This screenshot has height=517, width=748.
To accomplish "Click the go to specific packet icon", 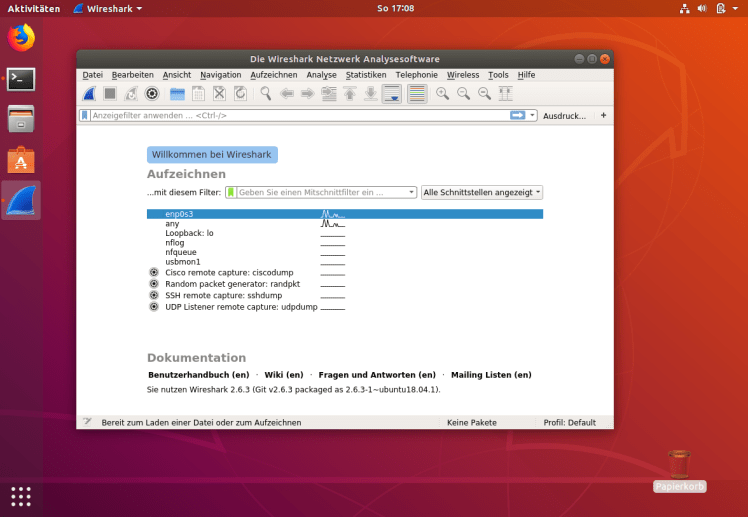I will click(x=329, y=93).
